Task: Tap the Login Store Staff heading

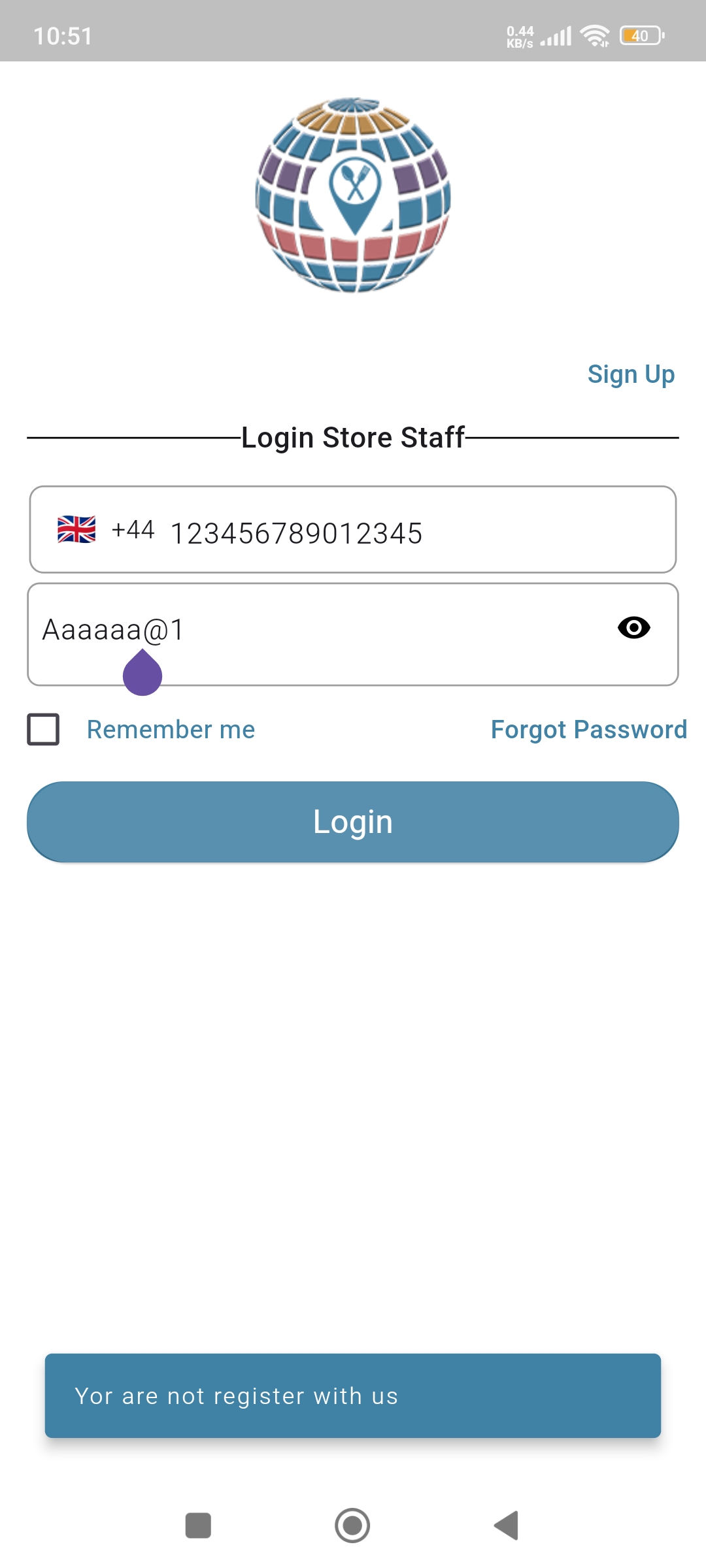Action: 353,438
